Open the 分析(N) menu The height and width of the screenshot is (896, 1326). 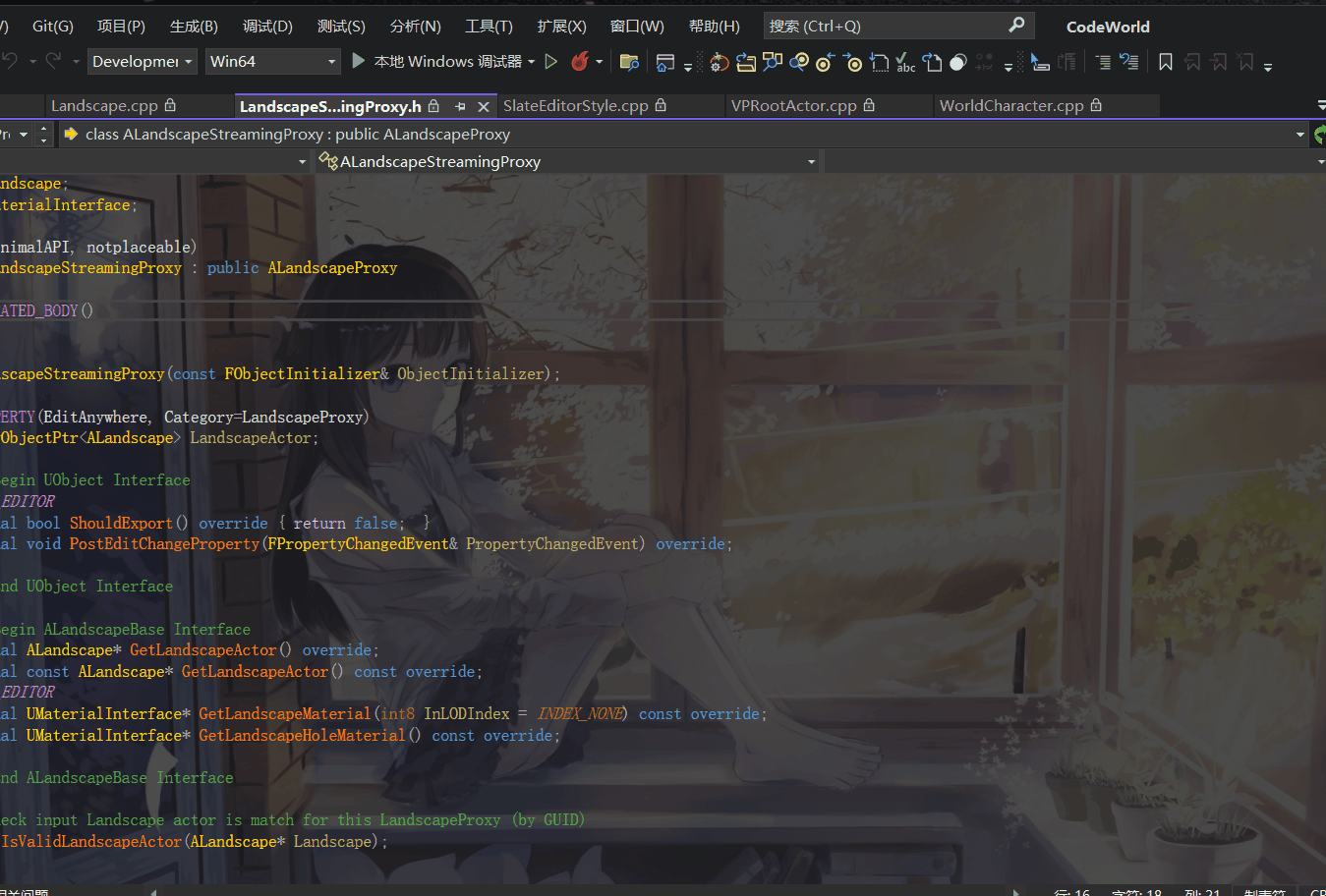click(416, 27)
